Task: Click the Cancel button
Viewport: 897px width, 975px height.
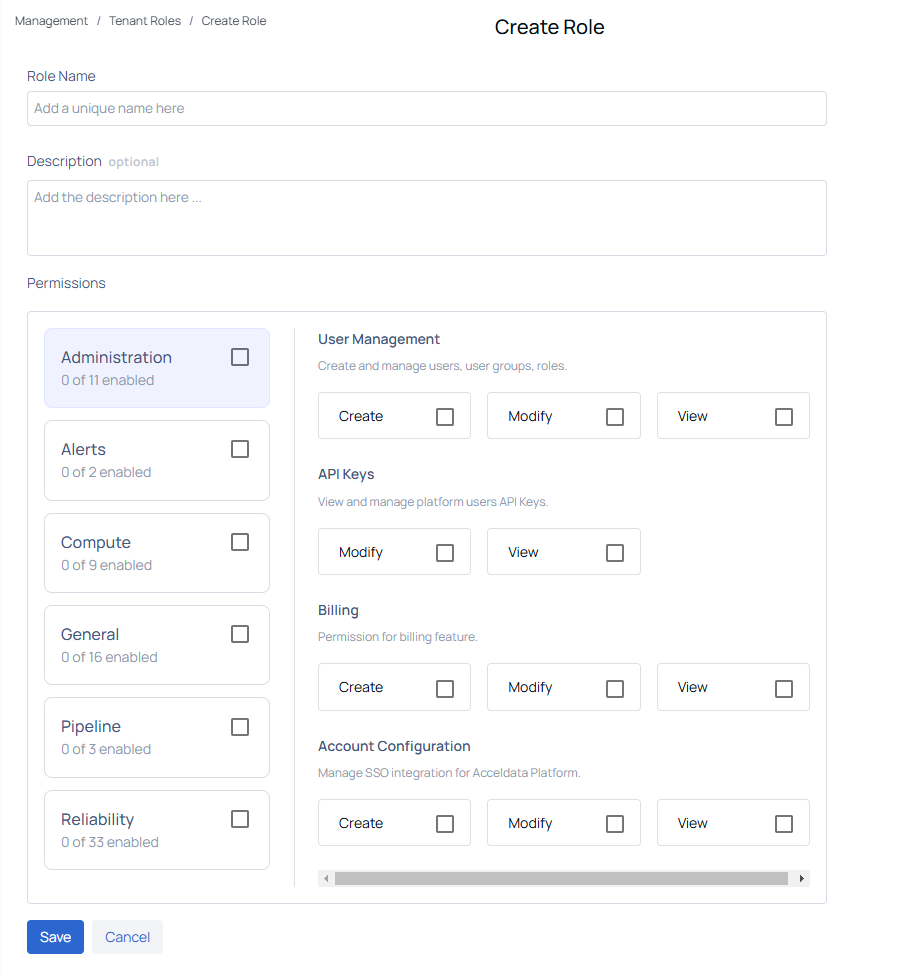Action: (127, 937)
